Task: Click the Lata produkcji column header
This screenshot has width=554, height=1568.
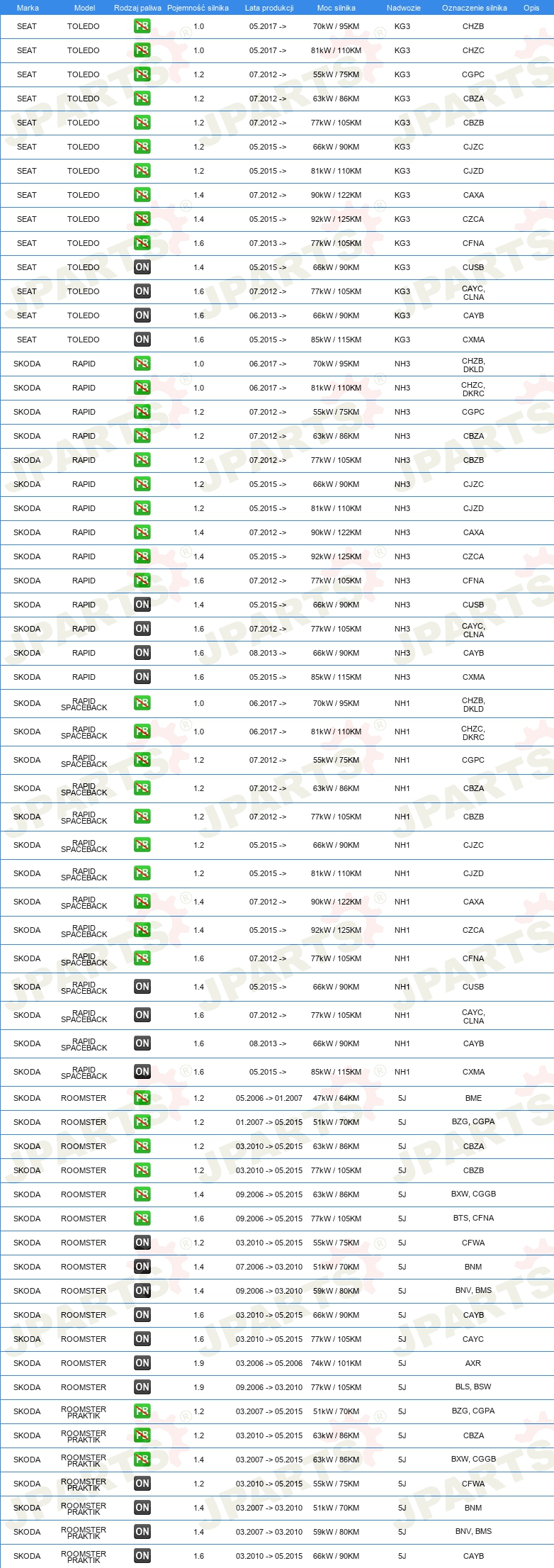Action: [x=269, y=8]
